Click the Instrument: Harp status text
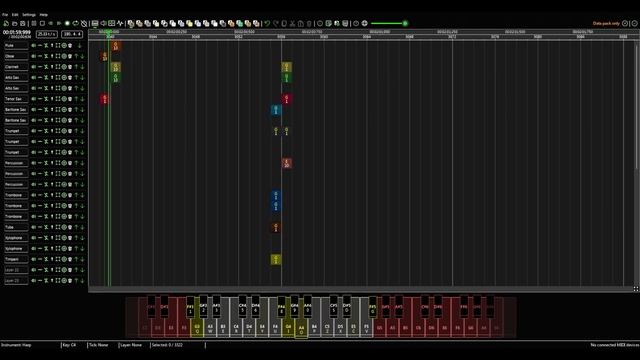Image resolution: width=640 pixels, height=360 pixels. coord(16,345)
